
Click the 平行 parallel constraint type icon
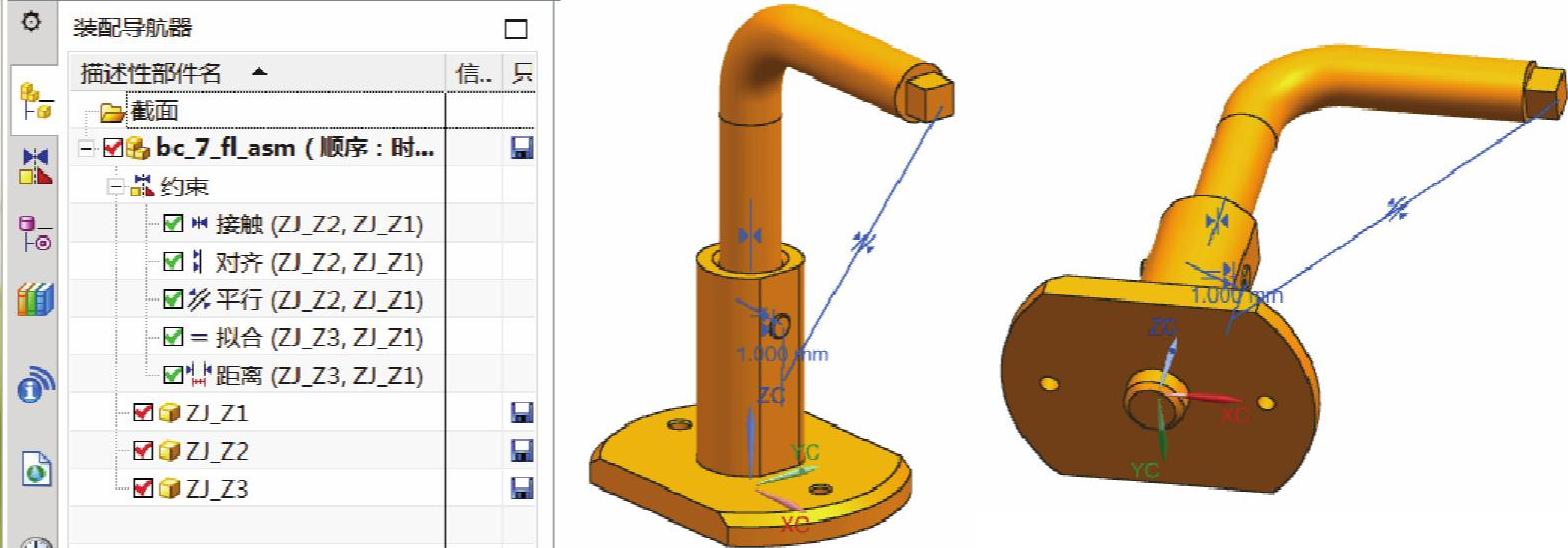click(x=198, y=299)
